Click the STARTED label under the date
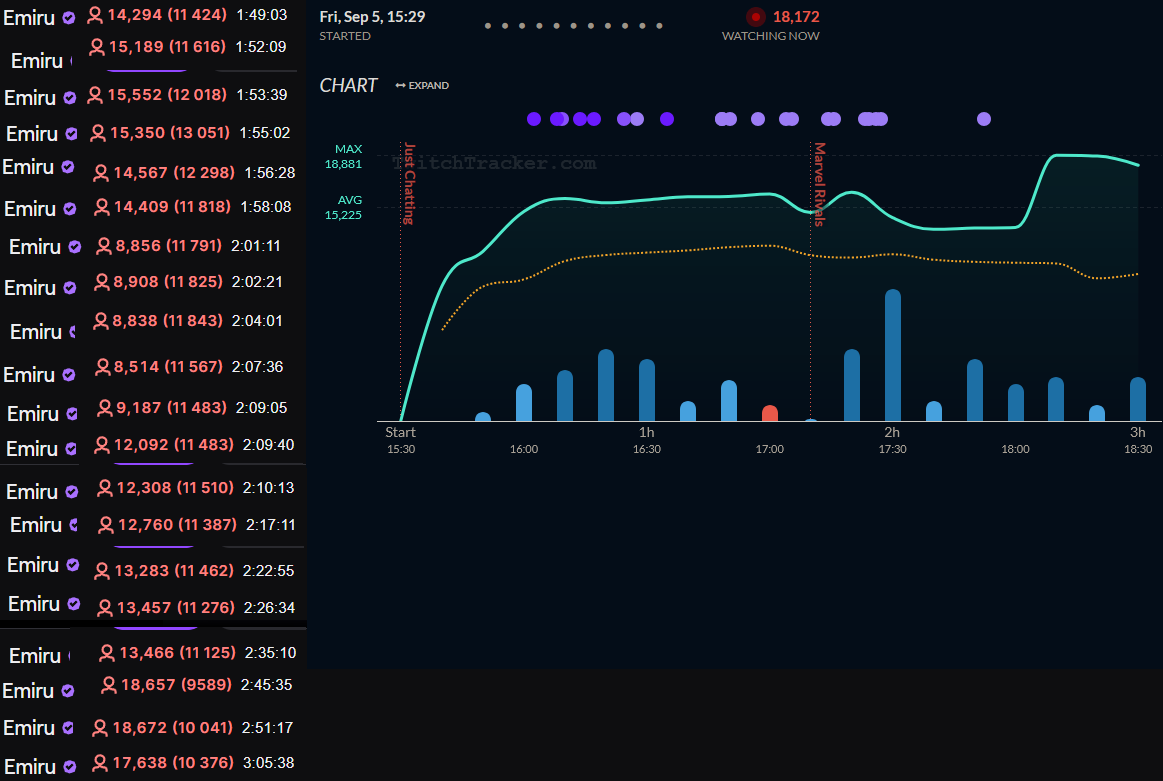Screen dimensions: 1163x781 coord(345,36)
